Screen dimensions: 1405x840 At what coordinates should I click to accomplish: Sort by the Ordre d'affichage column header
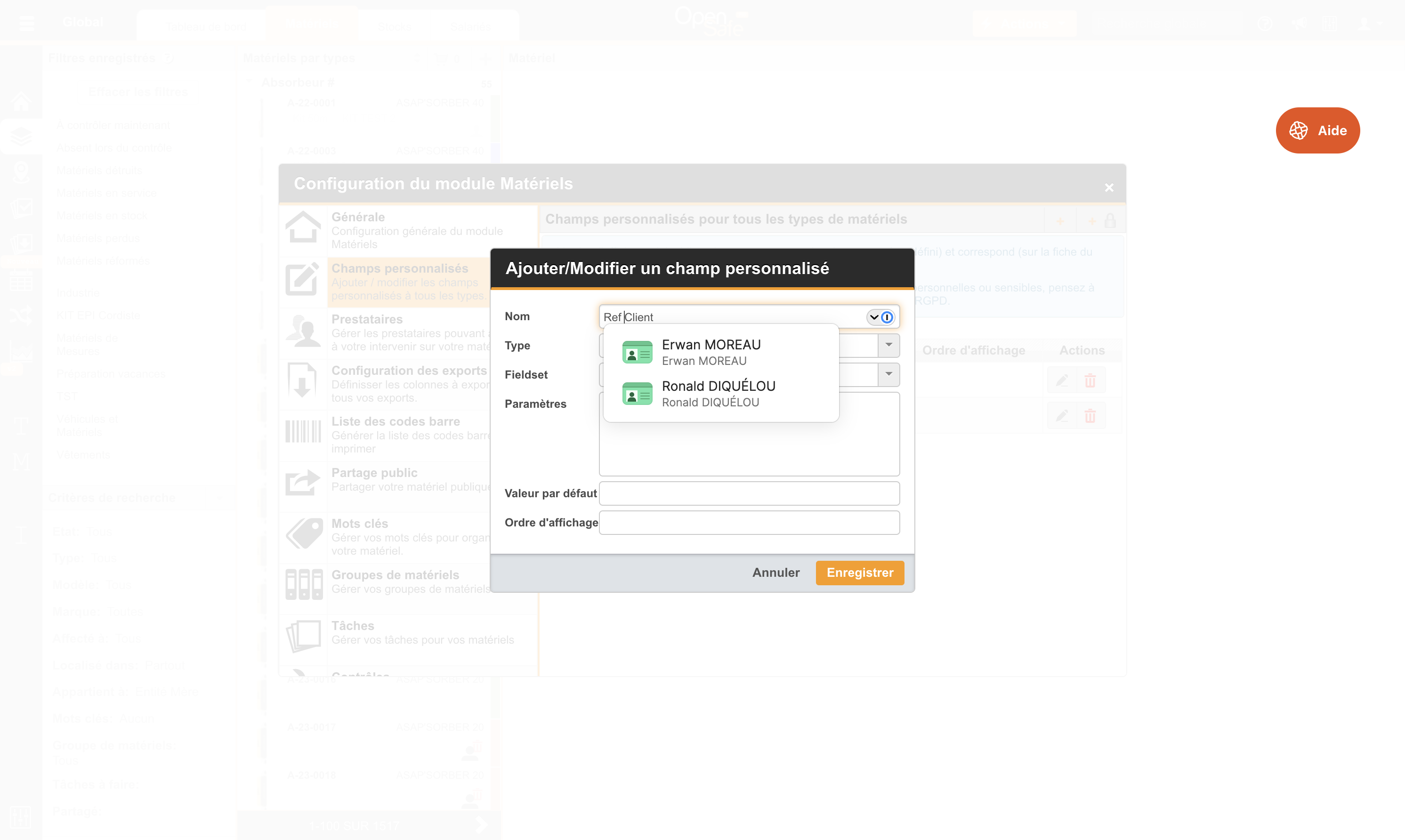[973, 350]
